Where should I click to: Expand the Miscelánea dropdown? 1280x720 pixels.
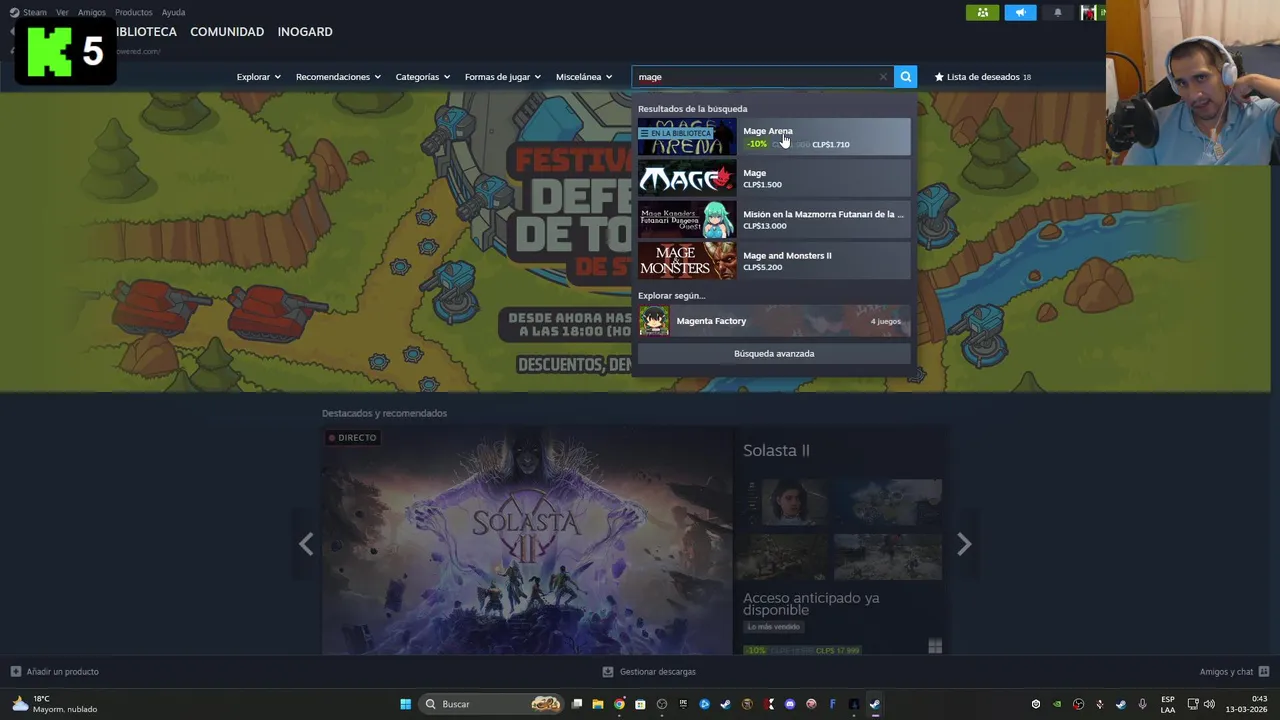tap(584, 77)
